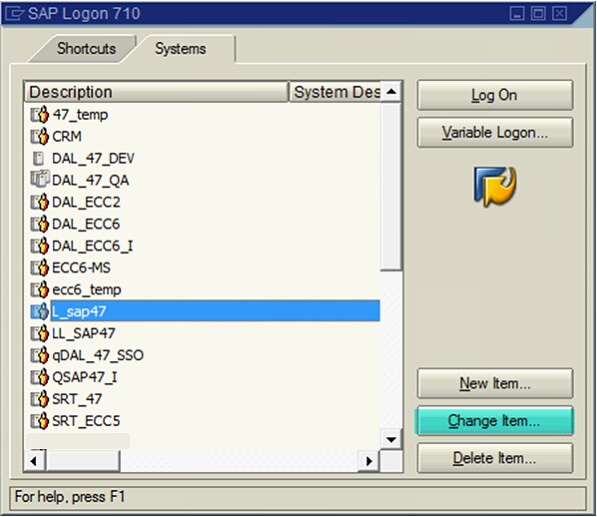Open the Variable Logon dialog
The image size is (597, 517).
495,132
